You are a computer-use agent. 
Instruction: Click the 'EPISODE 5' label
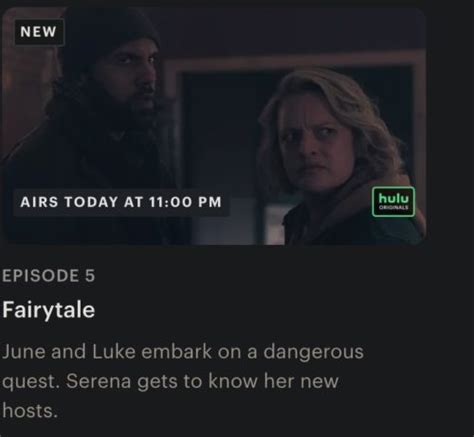pos(49,276)
